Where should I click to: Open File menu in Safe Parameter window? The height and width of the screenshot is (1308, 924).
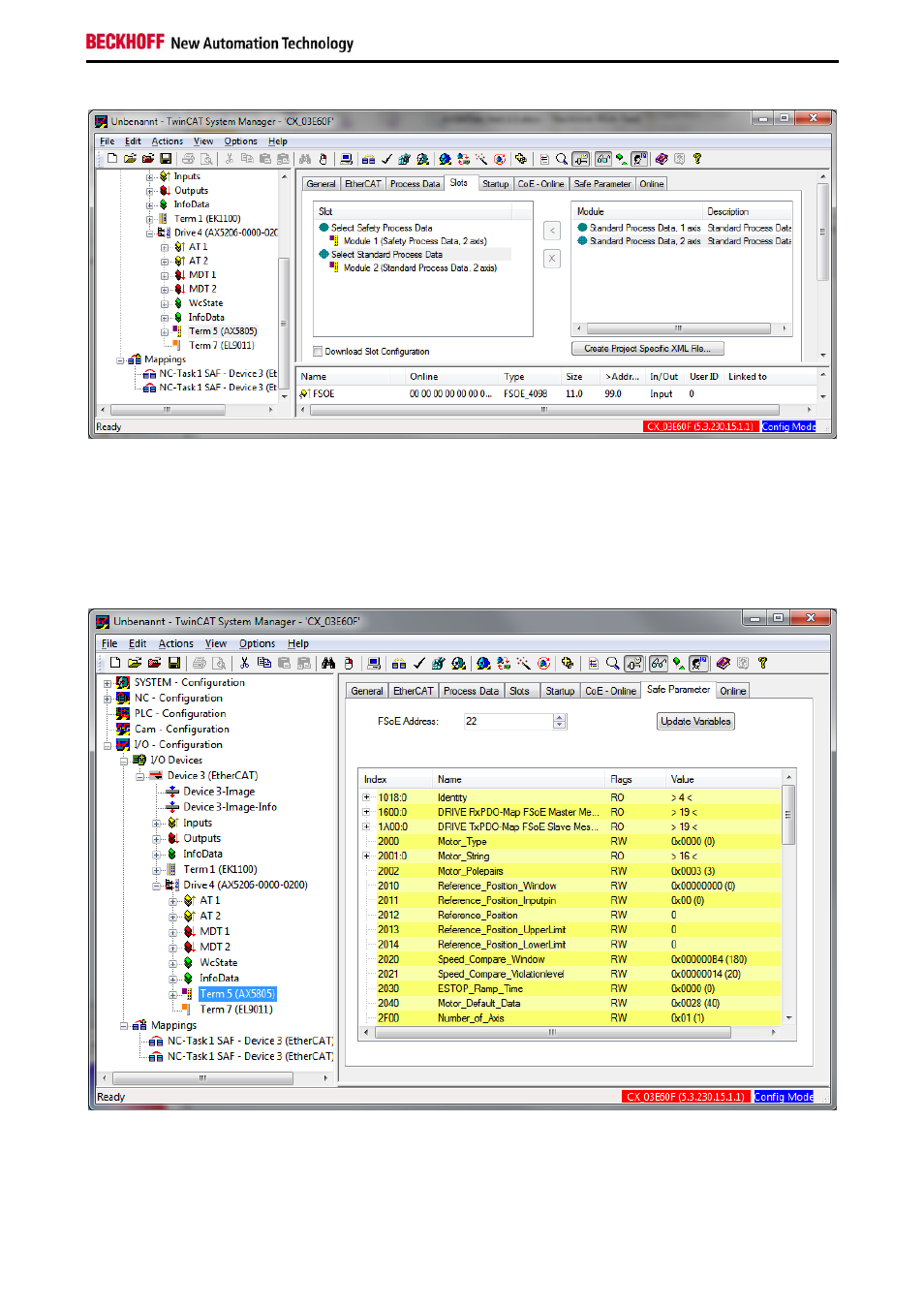tap(109, 643)
